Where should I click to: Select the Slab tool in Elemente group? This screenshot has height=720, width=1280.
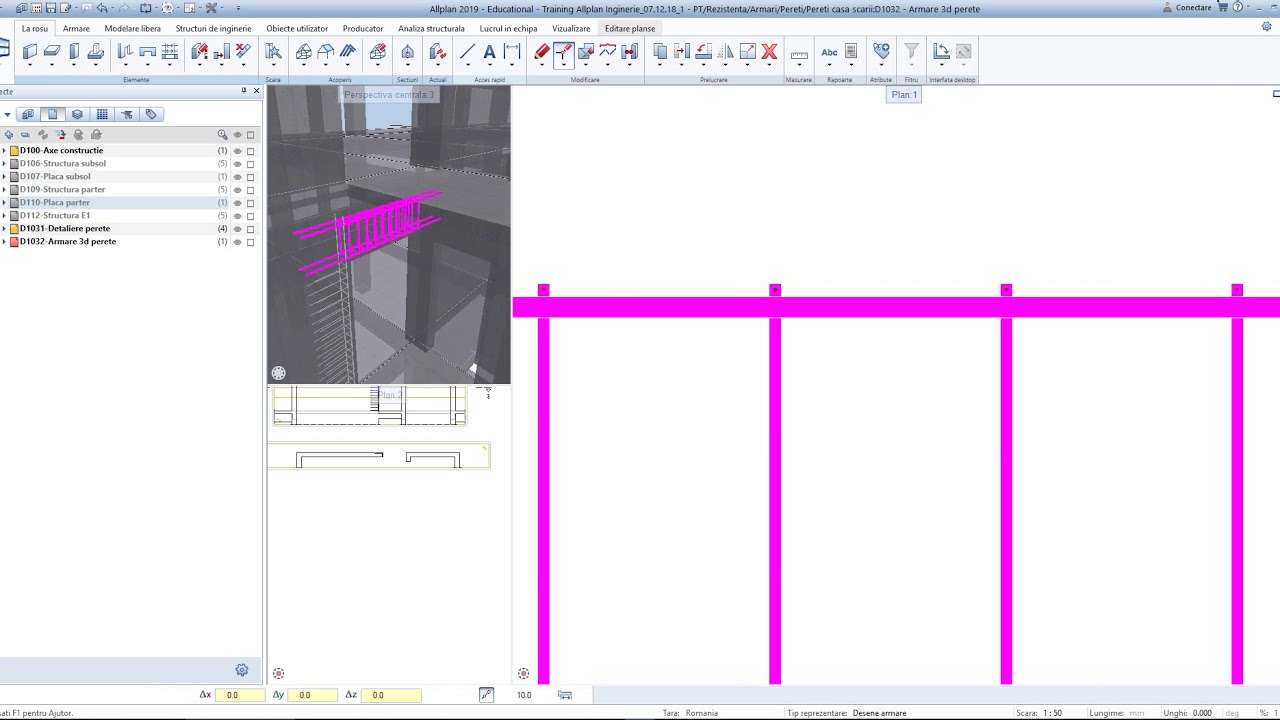[x=52, y=51]
